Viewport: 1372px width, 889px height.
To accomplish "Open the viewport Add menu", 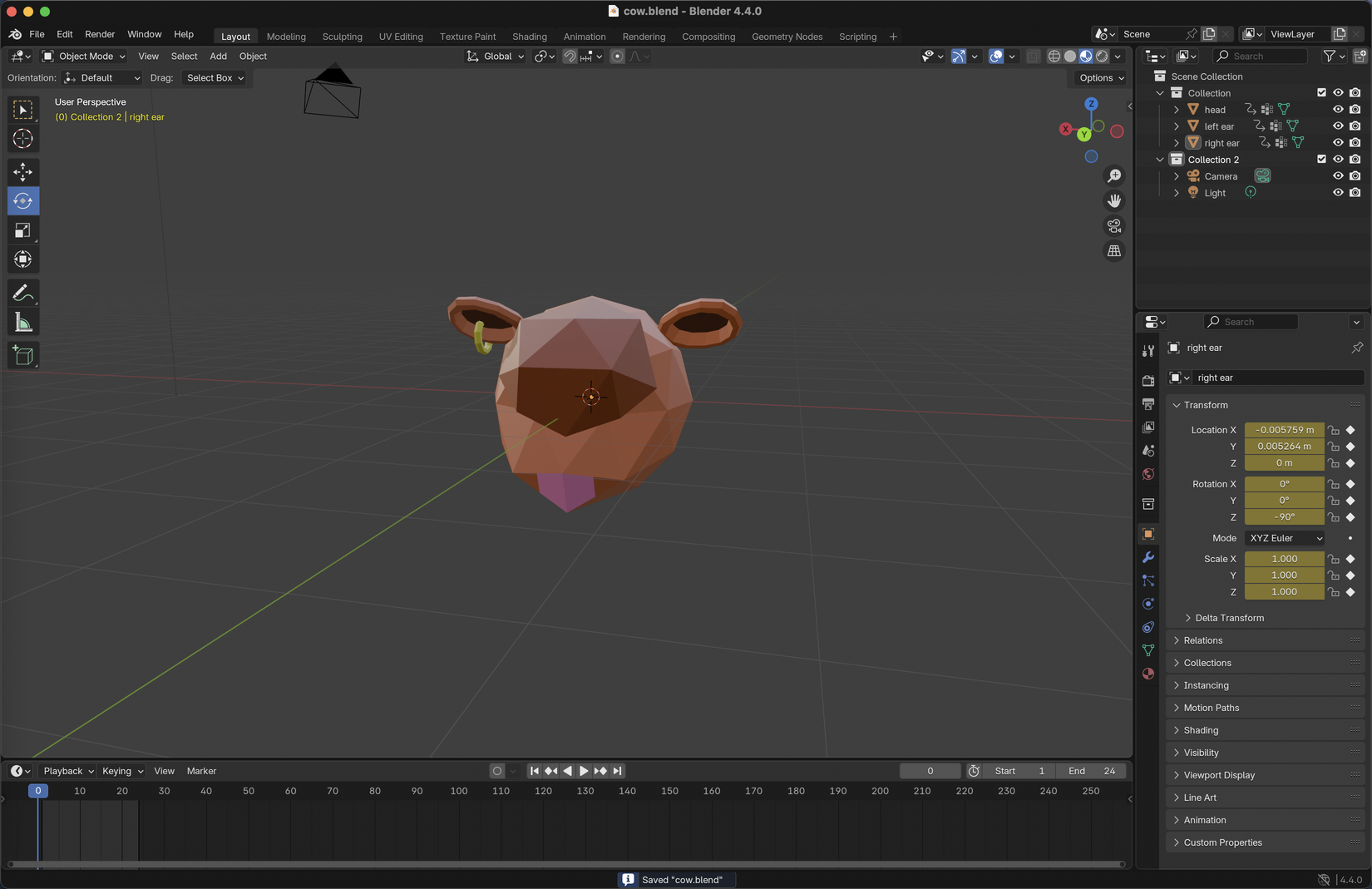I will click(218, 57).
